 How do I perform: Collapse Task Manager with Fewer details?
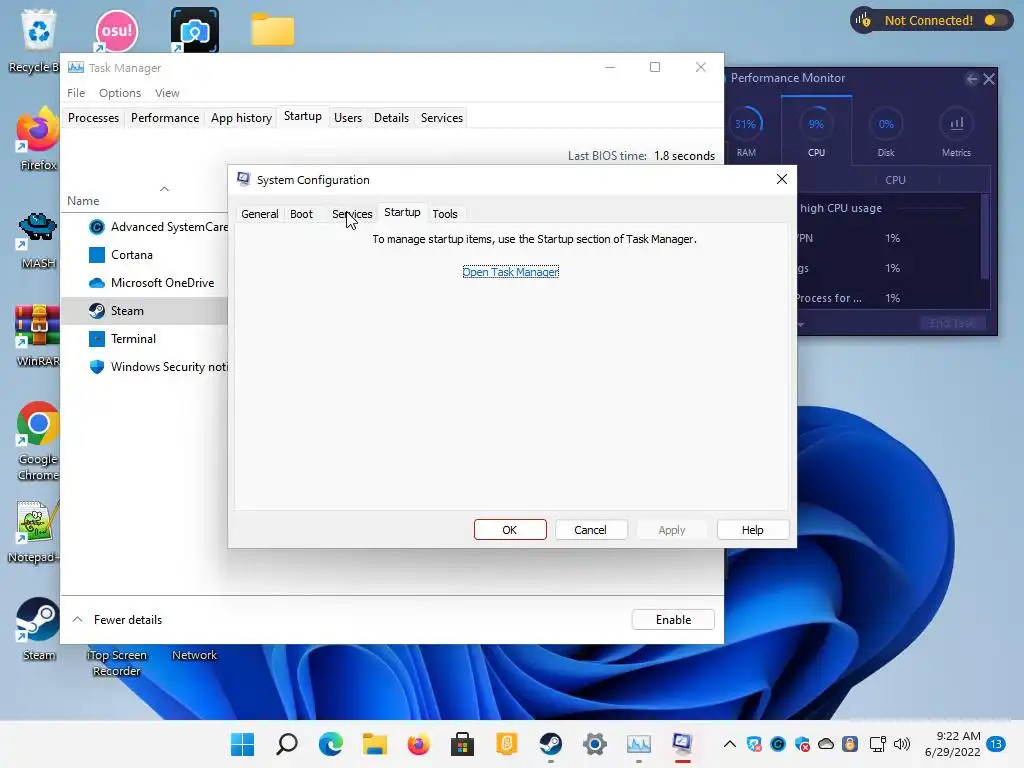[117, 620]
